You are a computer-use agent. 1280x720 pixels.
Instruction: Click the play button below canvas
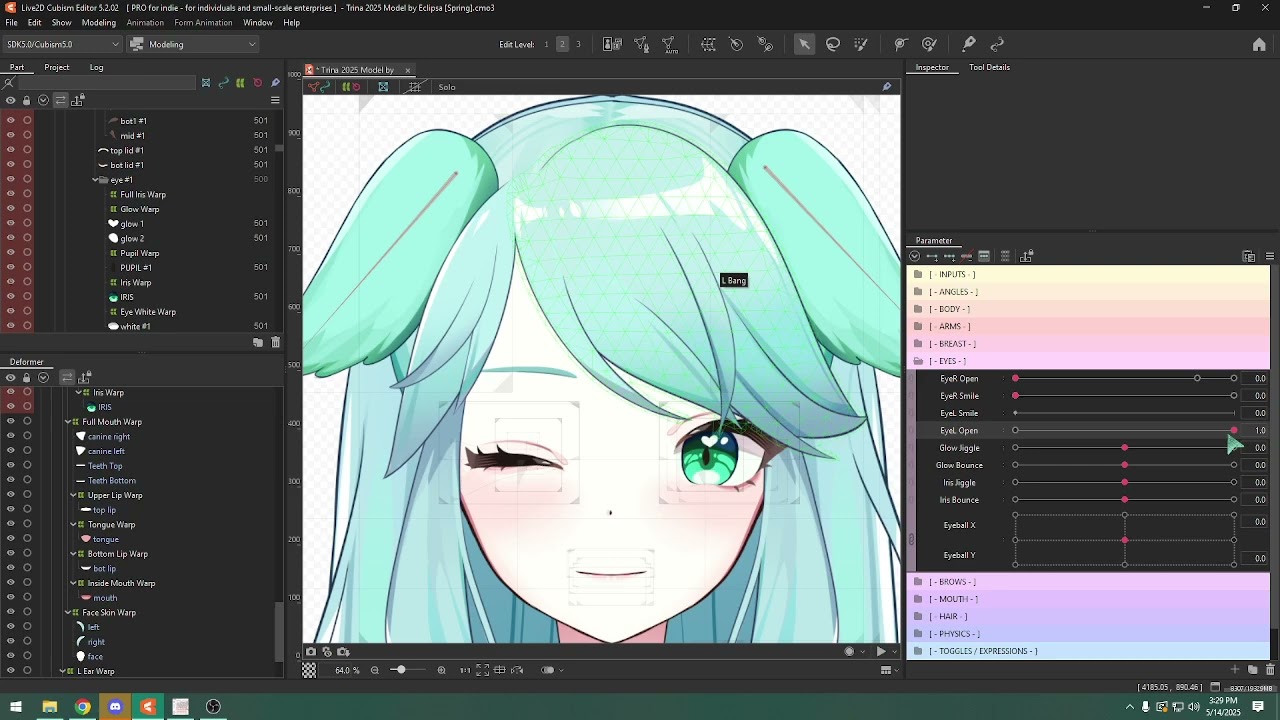(881, 652)
